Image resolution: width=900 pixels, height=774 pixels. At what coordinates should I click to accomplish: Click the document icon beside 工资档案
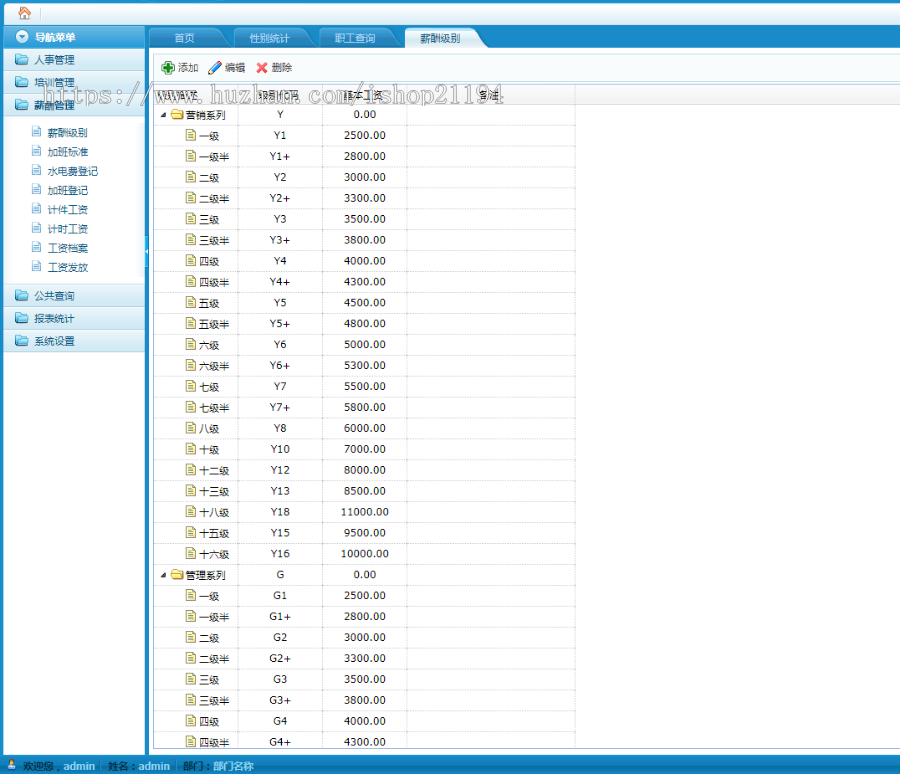(37, 247)
